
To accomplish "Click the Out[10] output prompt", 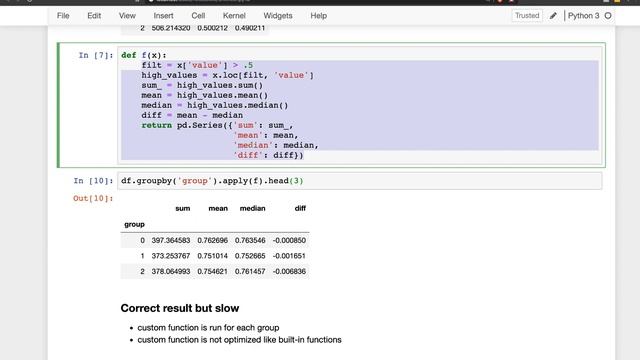I will click(x=93, y=198).
